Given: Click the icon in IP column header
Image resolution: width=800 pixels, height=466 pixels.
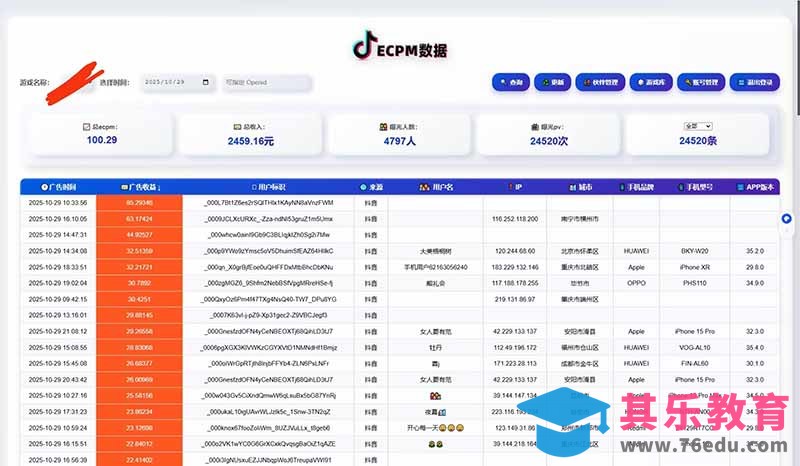Looking at the screenshot, I should click(510, 187).
